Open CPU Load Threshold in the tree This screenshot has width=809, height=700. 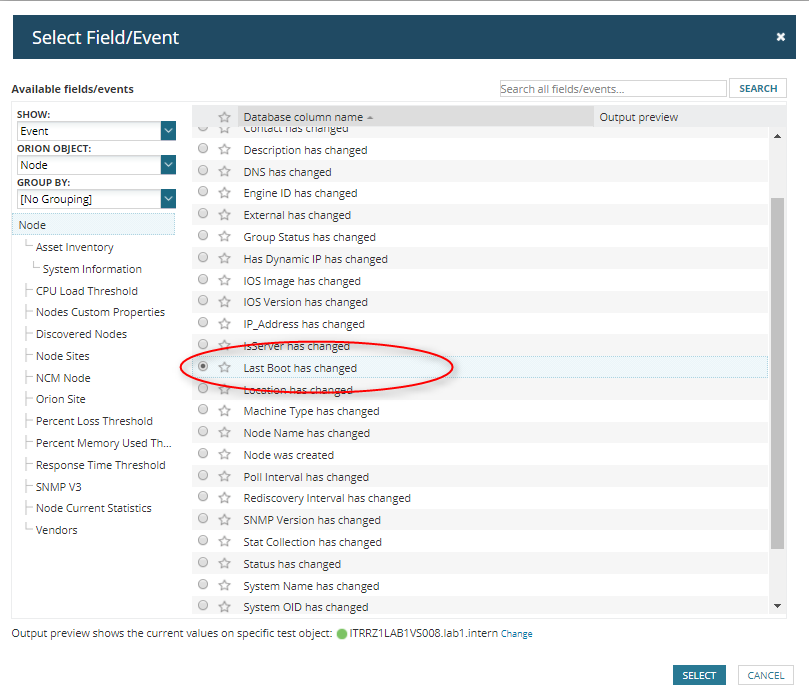(87, 291)
